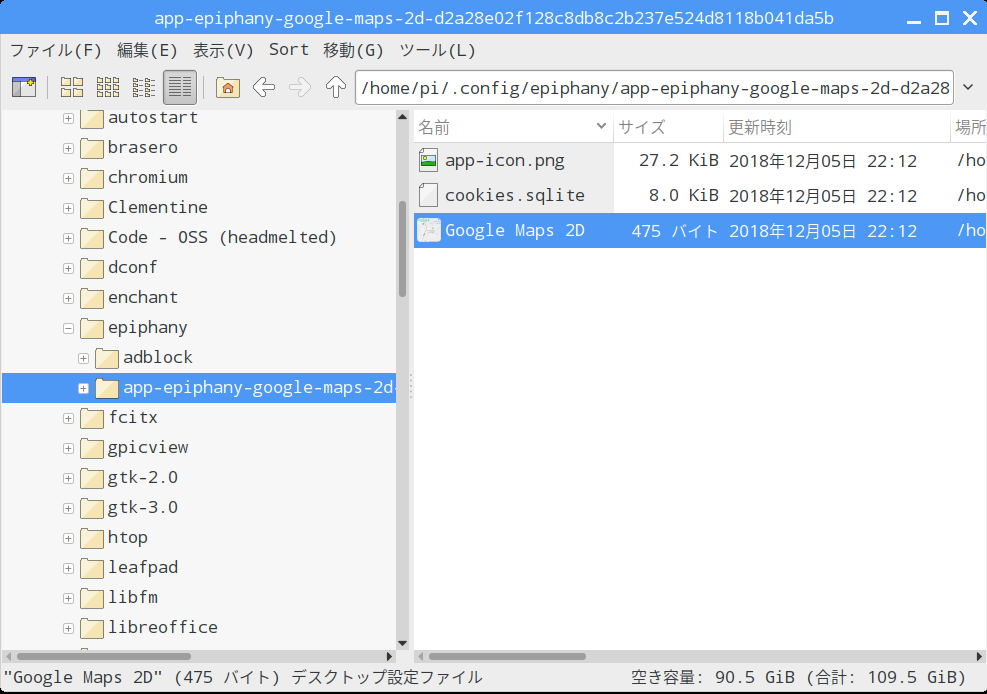Select the fcitx folder icon

pos(92,418)
